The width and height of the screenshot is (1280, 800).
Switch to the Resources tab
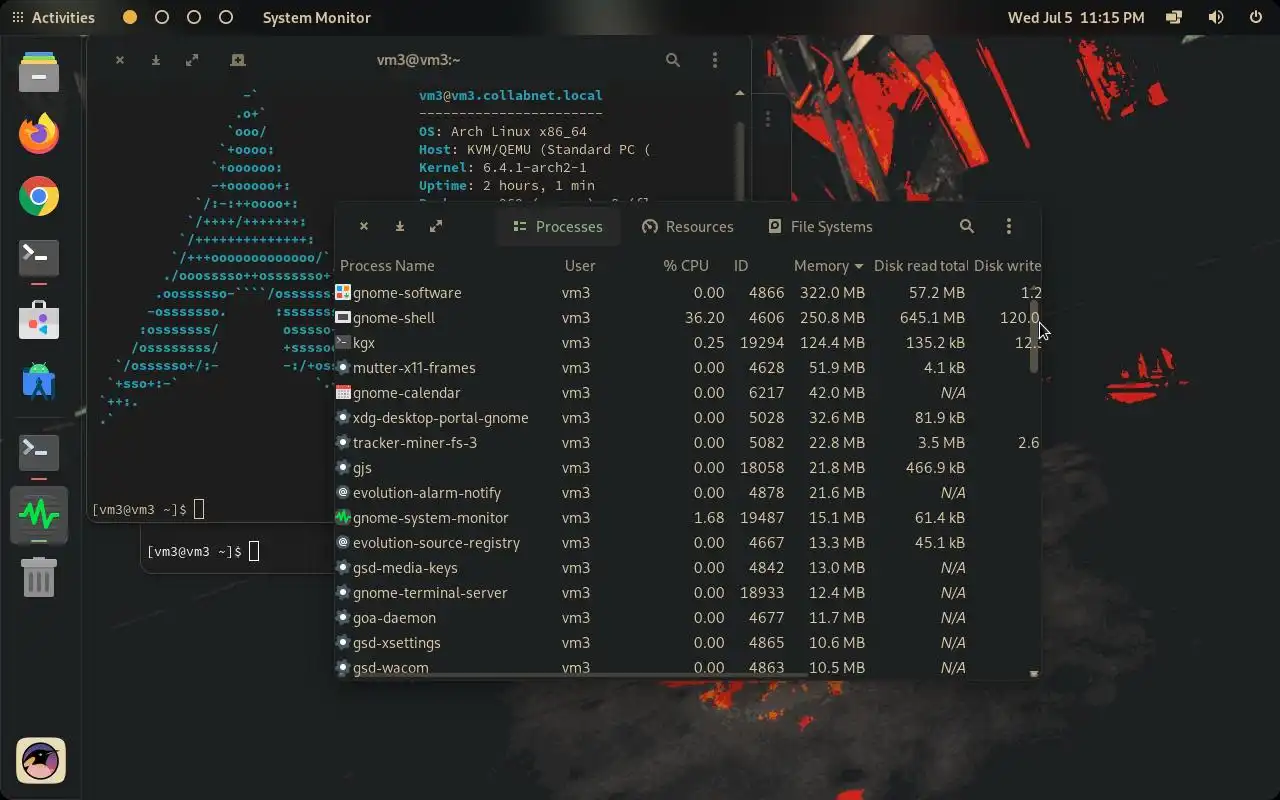pos(688,226)
